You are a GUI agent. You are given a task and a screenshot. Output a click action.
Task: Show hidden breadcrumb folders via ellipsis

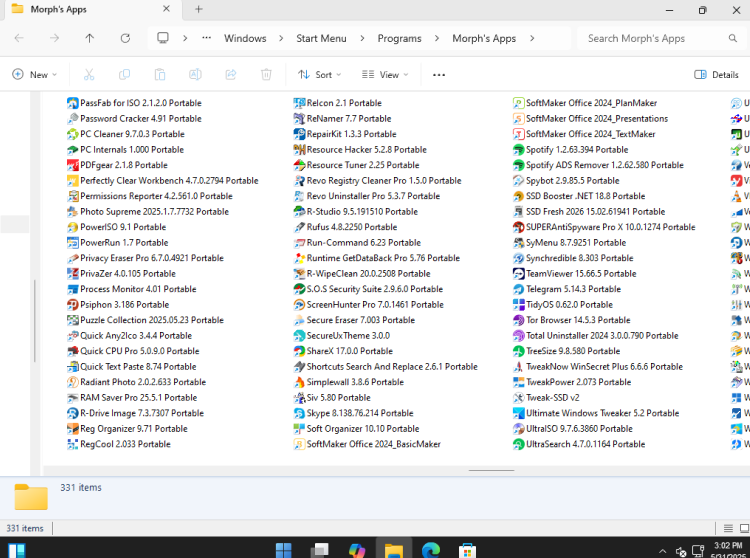pos(206,38)
